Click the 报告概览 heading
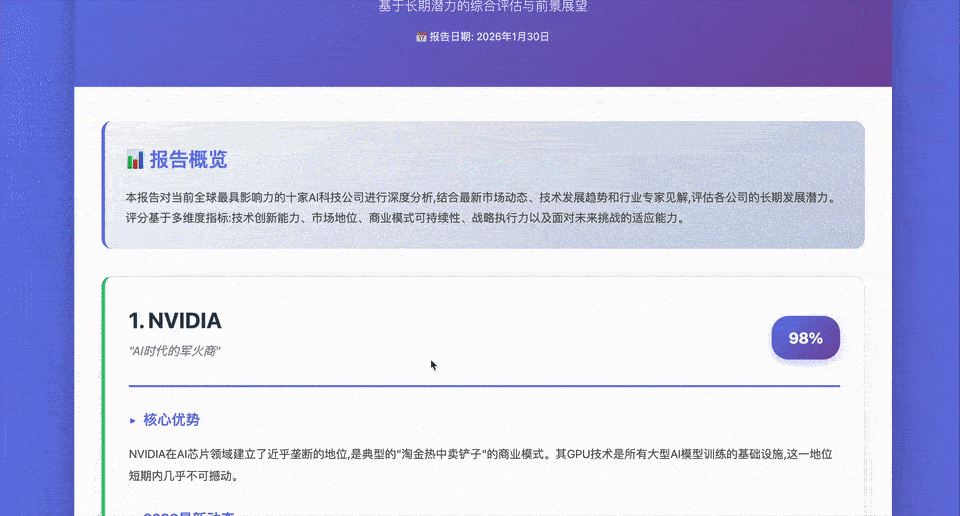The image size is (960, 516). coord(189,160)
